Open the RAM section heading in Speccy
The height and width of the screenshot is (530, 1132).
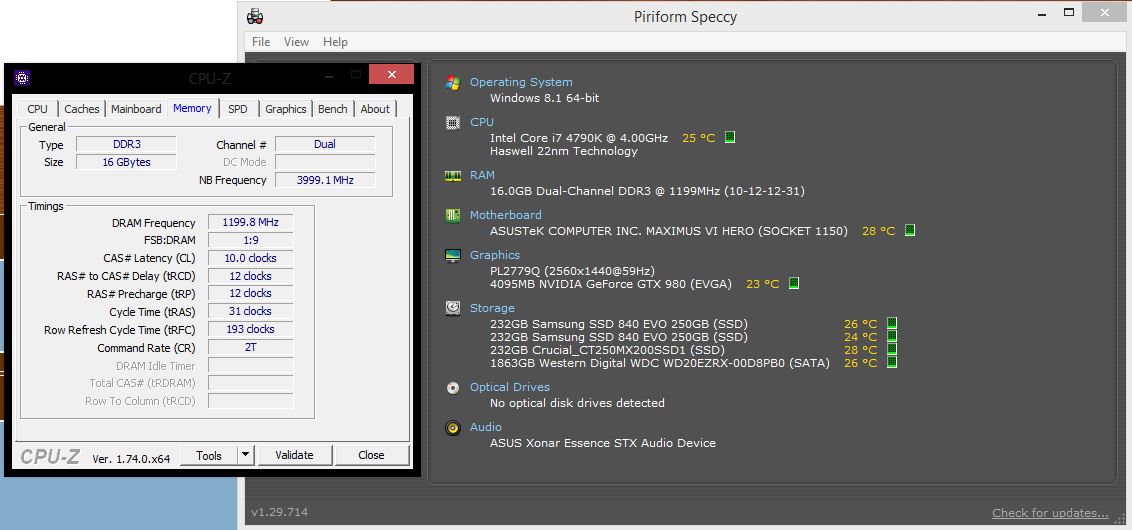click(x=482, y=175)
